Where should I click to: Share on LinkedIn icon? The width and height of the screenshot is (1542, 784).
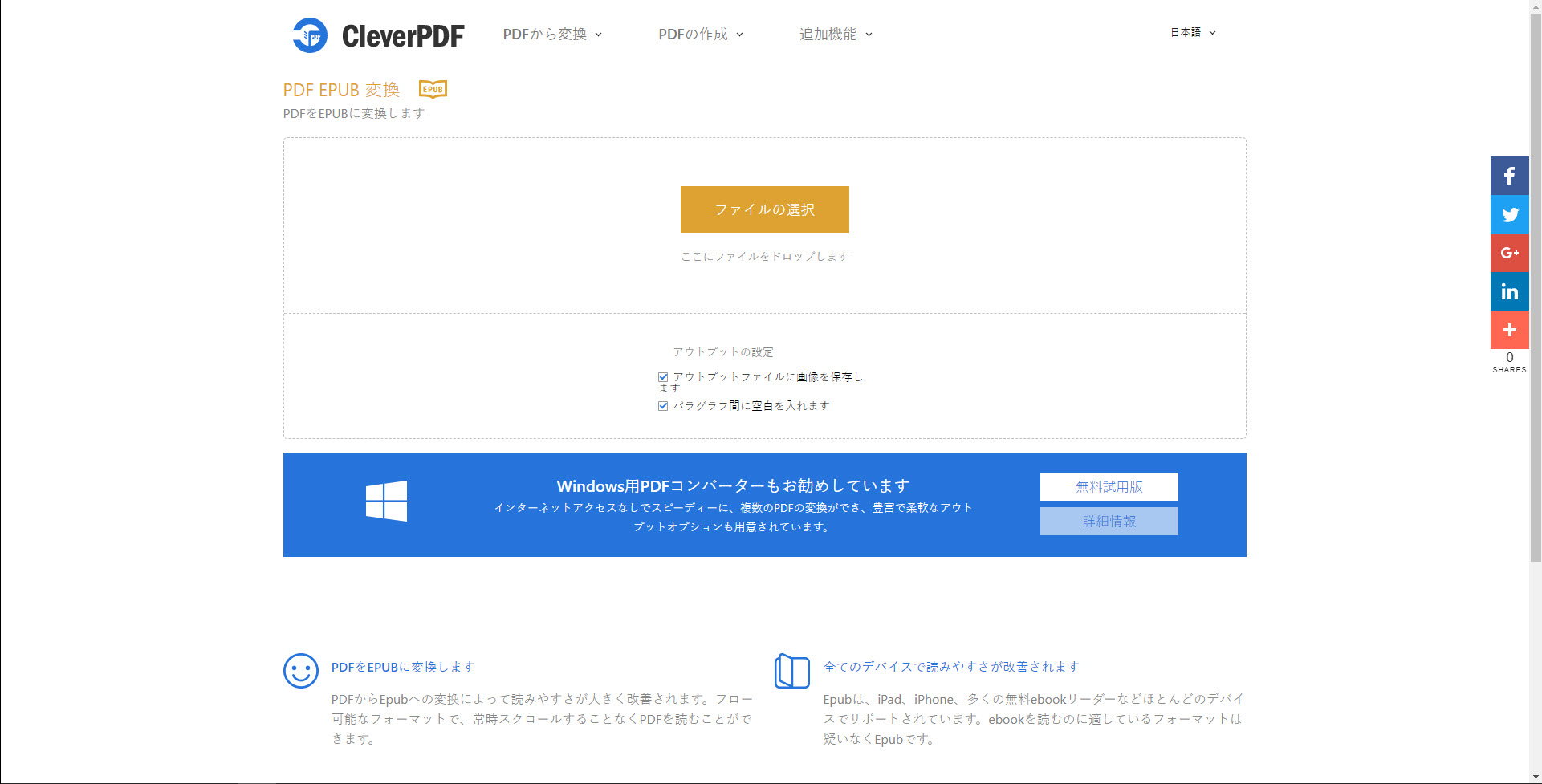[x=1509, y=291]
